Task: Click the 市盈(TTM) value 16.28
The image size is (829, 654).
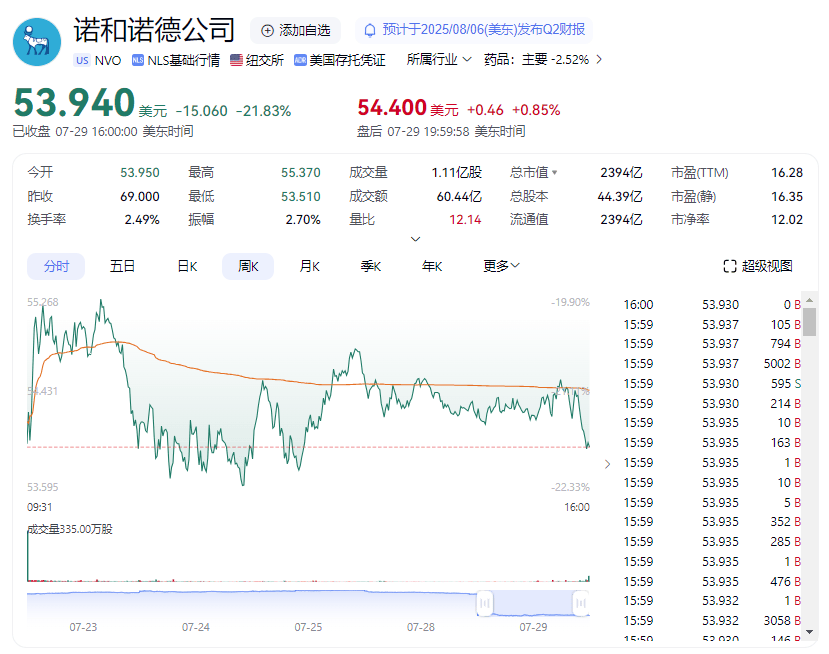Action: tap(787, 173)
